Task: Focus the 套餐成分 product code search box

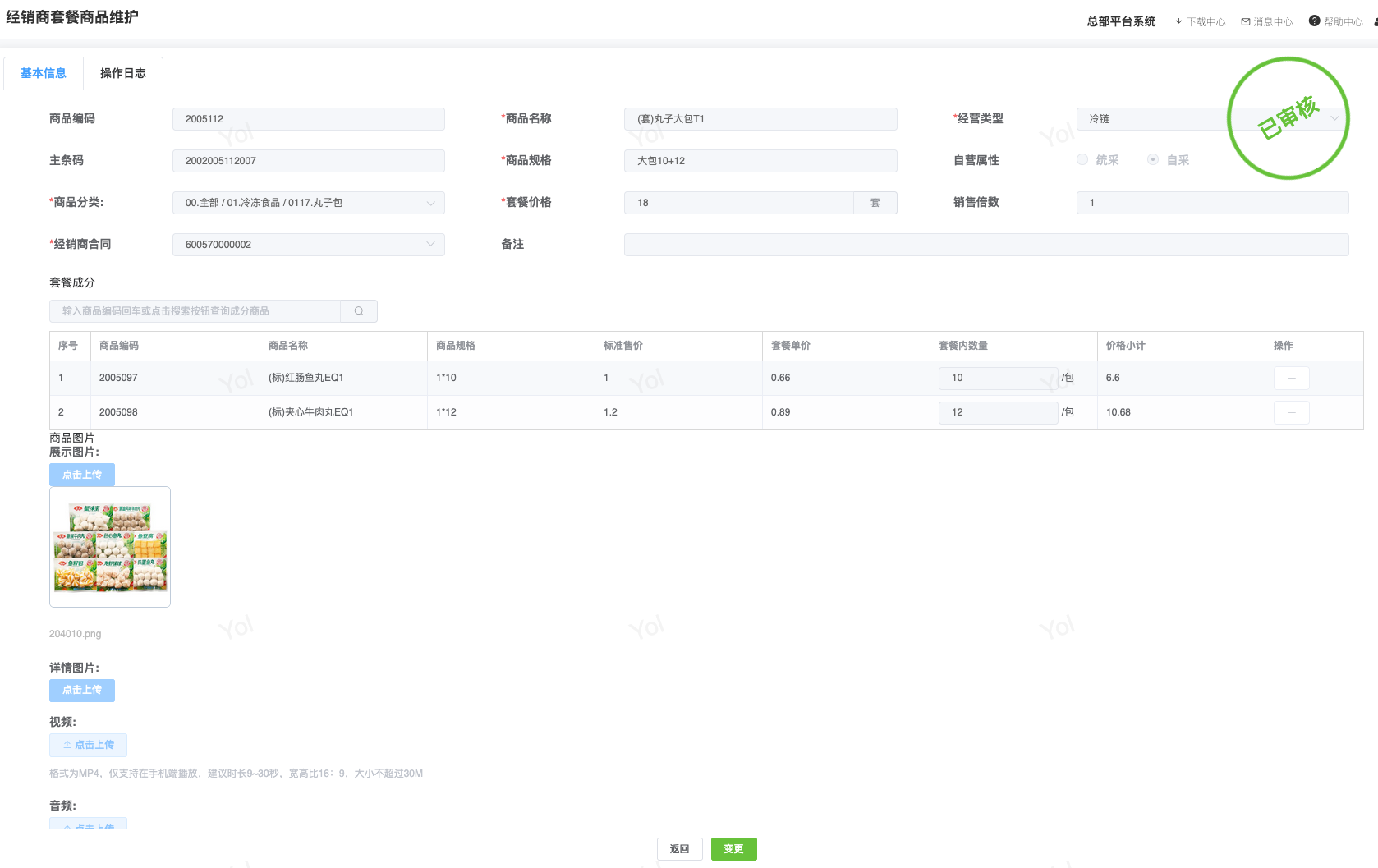Action: coord(195,311)
